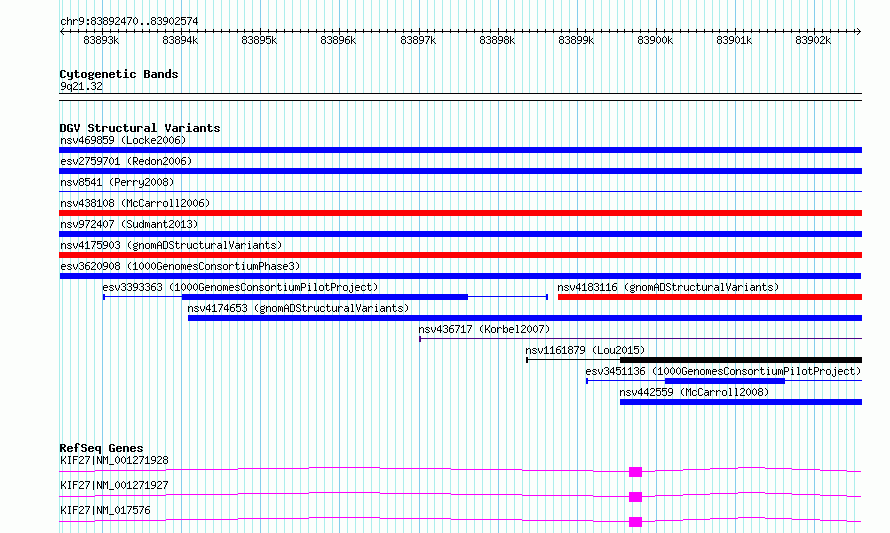Viewport: 890px width, 533px height.
Task: Open the nsv442559 (McCarroll2008) label
Action: click(694, 392)
